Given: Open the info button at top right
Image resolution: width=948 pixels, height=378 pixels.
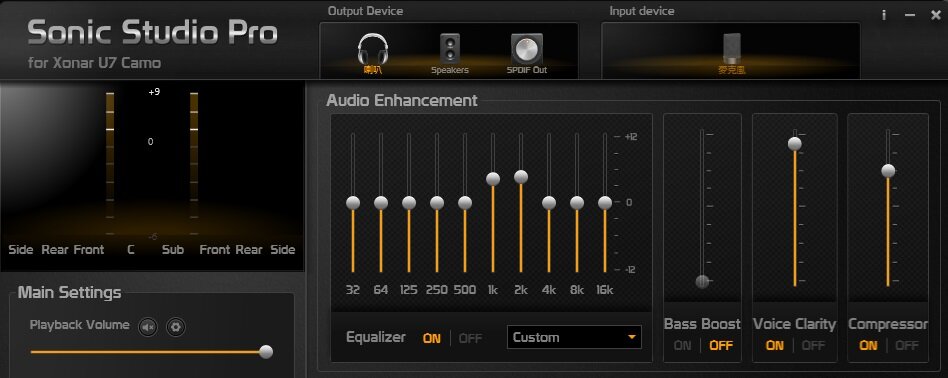Looking at the screenshot, I should [x=884, y=15].
